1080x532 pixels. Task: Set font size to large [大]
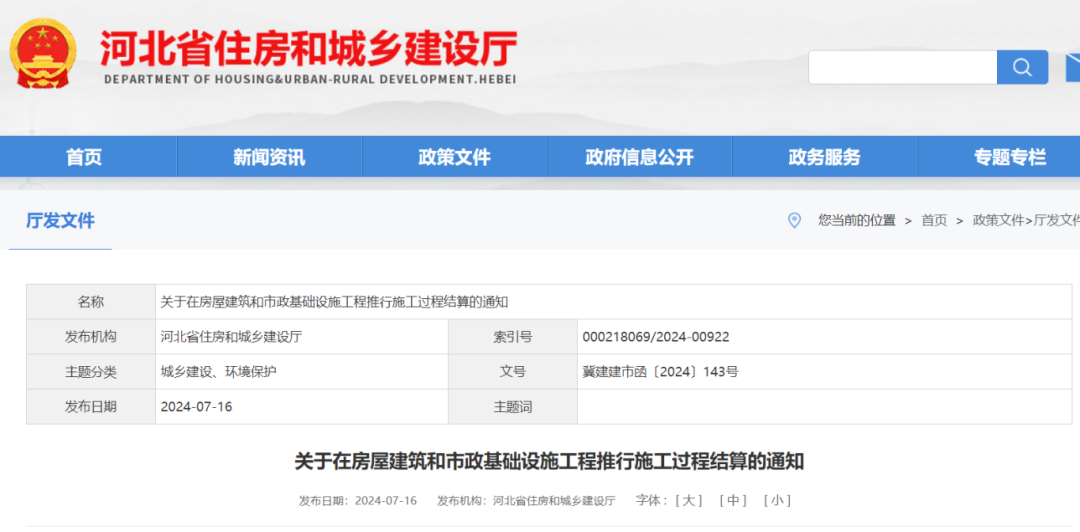click(689, 500)
